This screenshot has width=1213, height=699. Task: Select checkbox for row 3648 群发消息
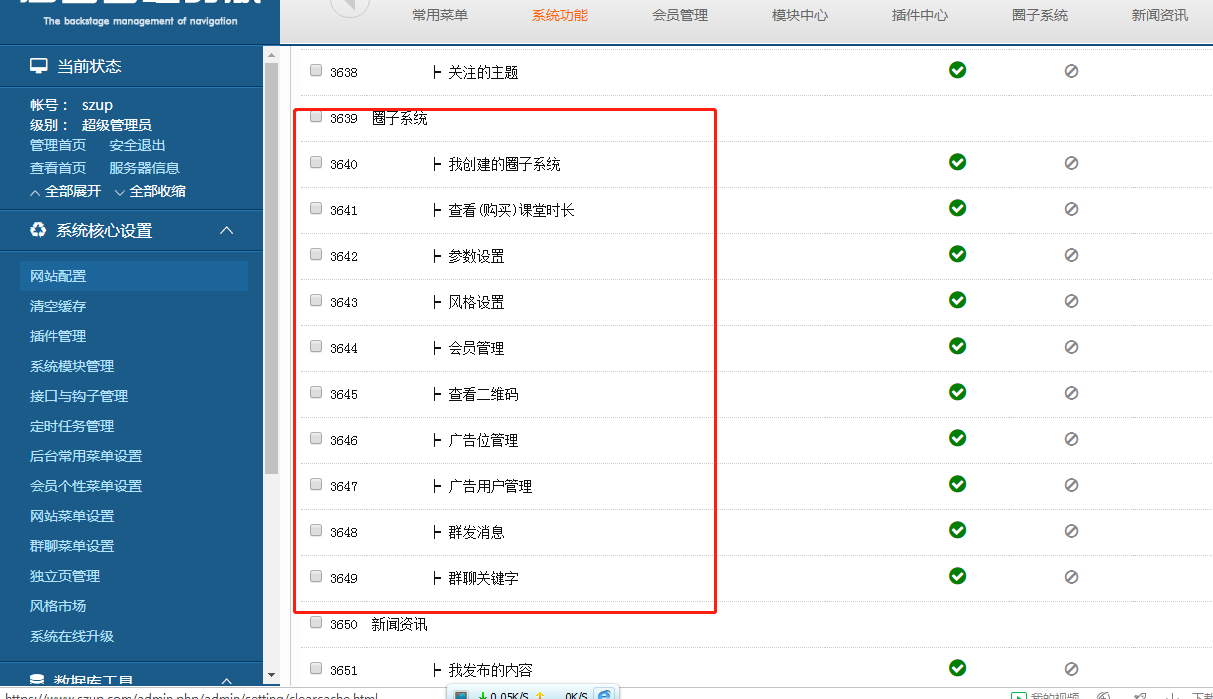pos(316,531)
